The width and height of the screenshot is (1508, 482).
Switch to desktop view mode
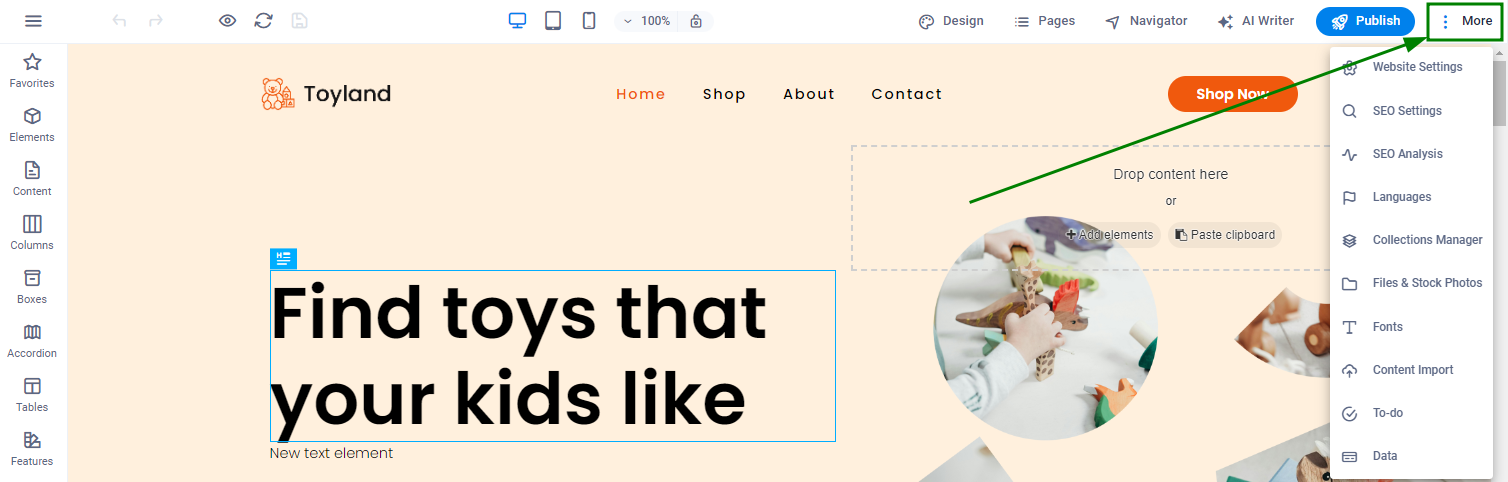[x=517, y=21]
